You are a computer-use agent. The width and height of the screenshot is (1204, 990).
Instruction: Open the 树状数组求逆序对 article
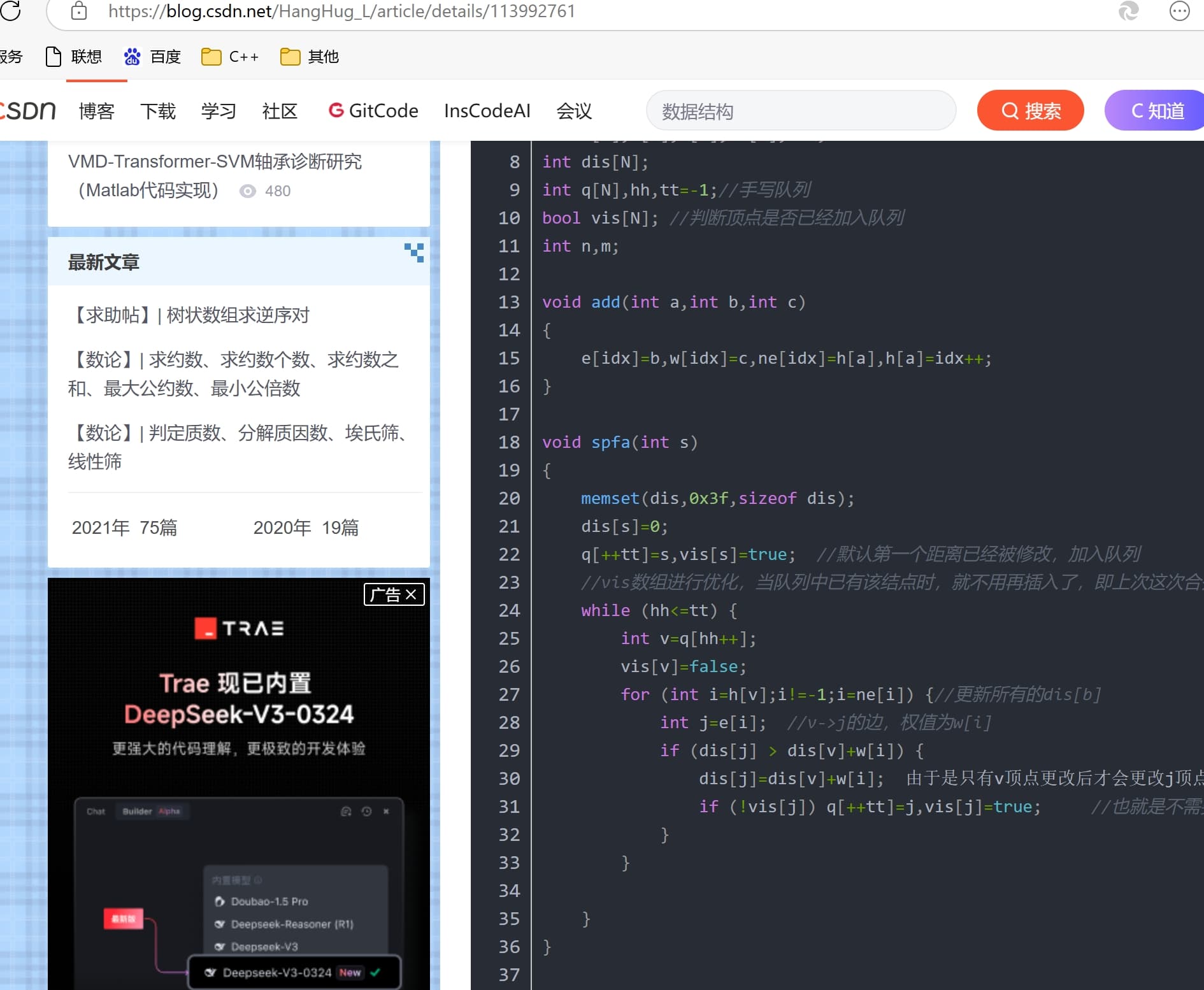(191, 315)
